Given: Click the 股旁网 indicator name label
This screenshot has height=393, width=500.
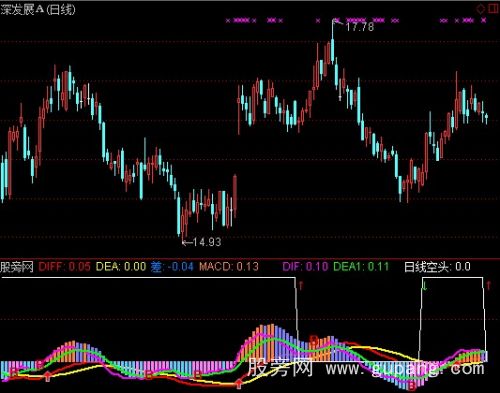Looking at the screenshot, I should tap(17, 267).
